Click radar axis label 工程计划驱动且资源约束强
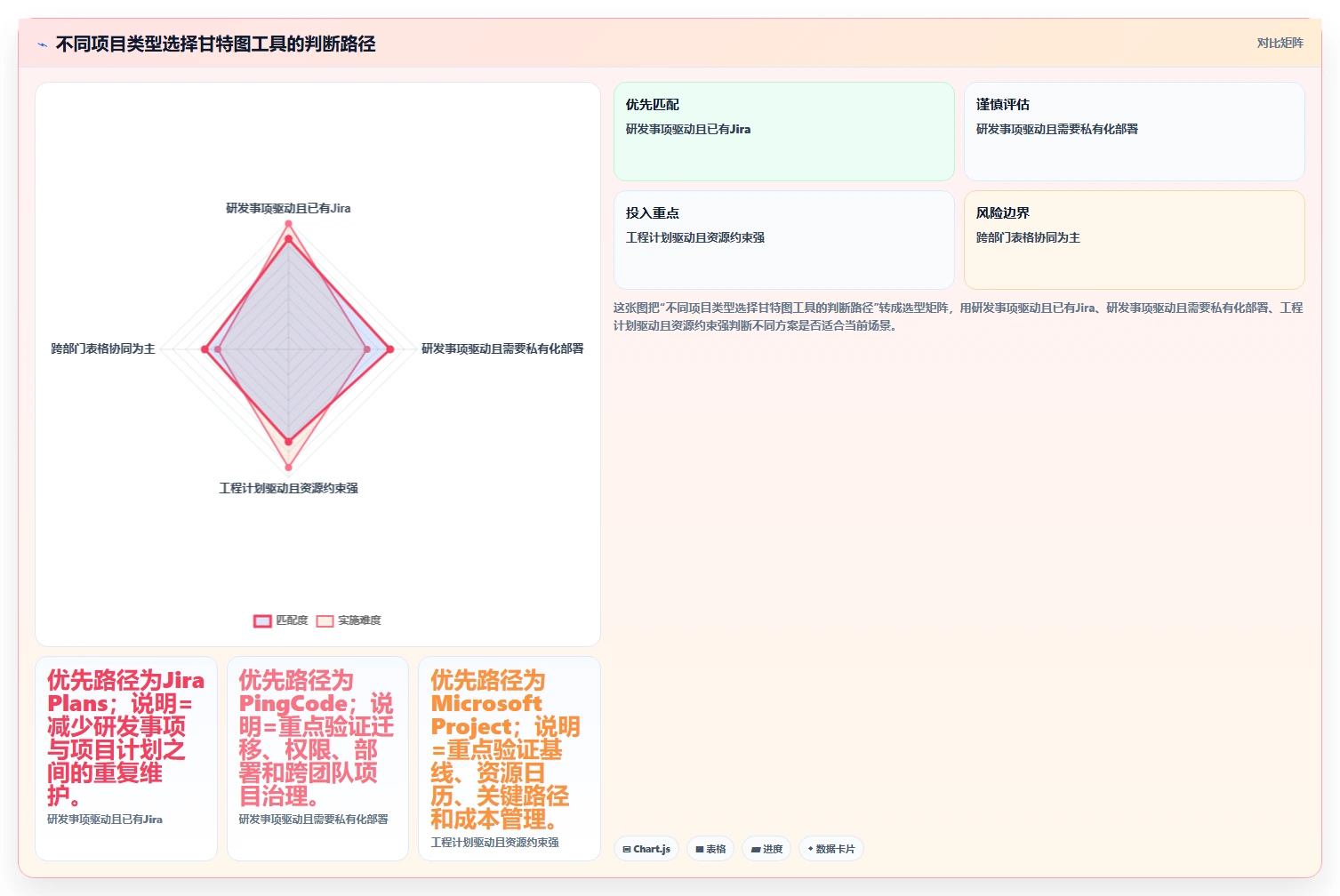 coord(288,488)
